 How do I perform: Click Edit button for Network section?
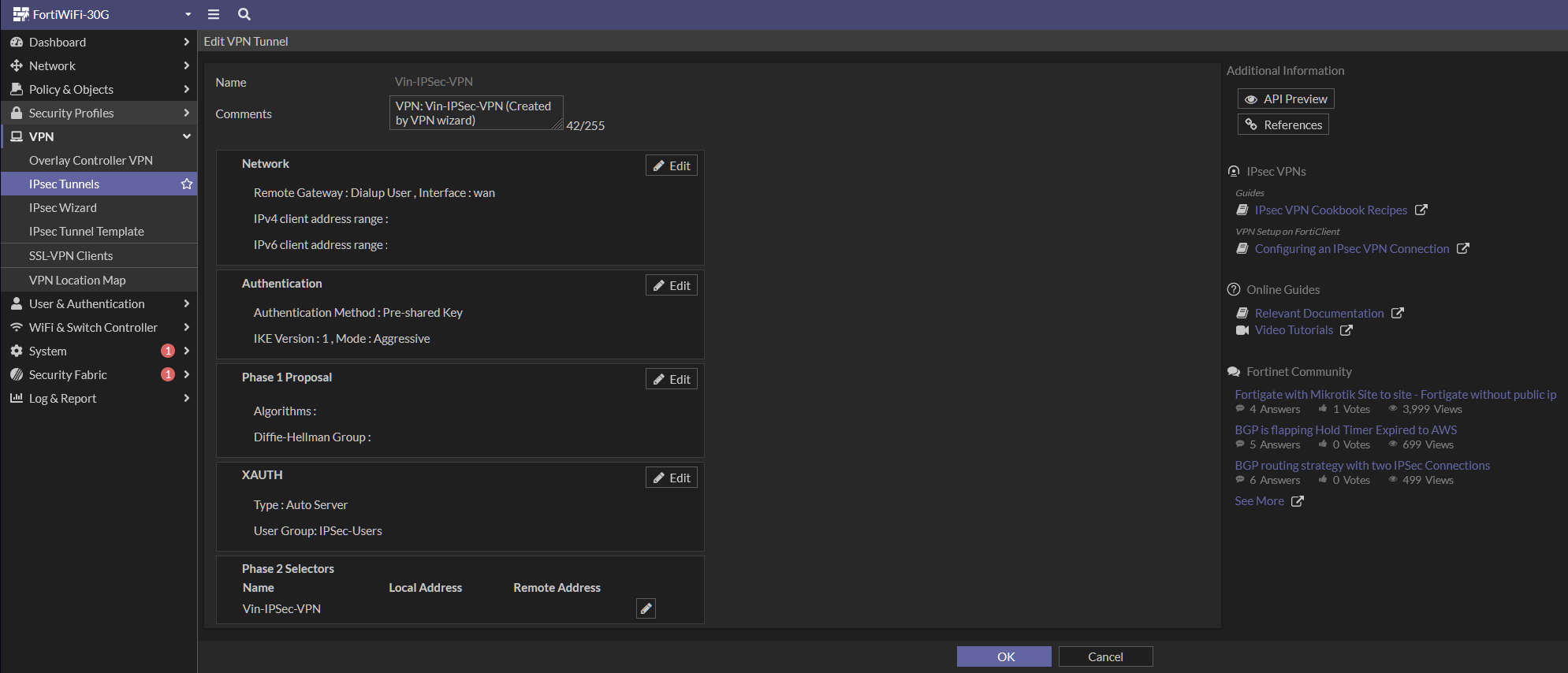tap(671, 165)
